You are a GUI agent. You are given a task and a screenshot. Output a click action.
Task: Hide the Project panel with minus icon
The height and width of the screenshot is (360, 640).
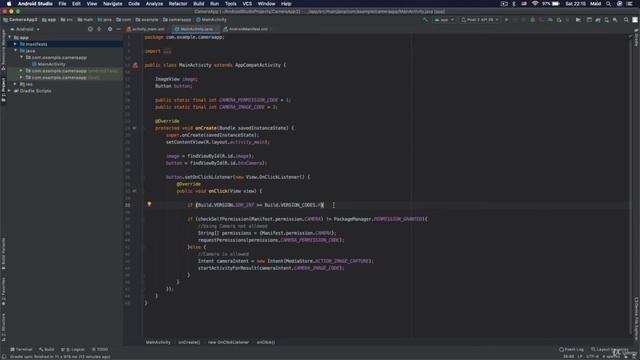tap(118, 29)
